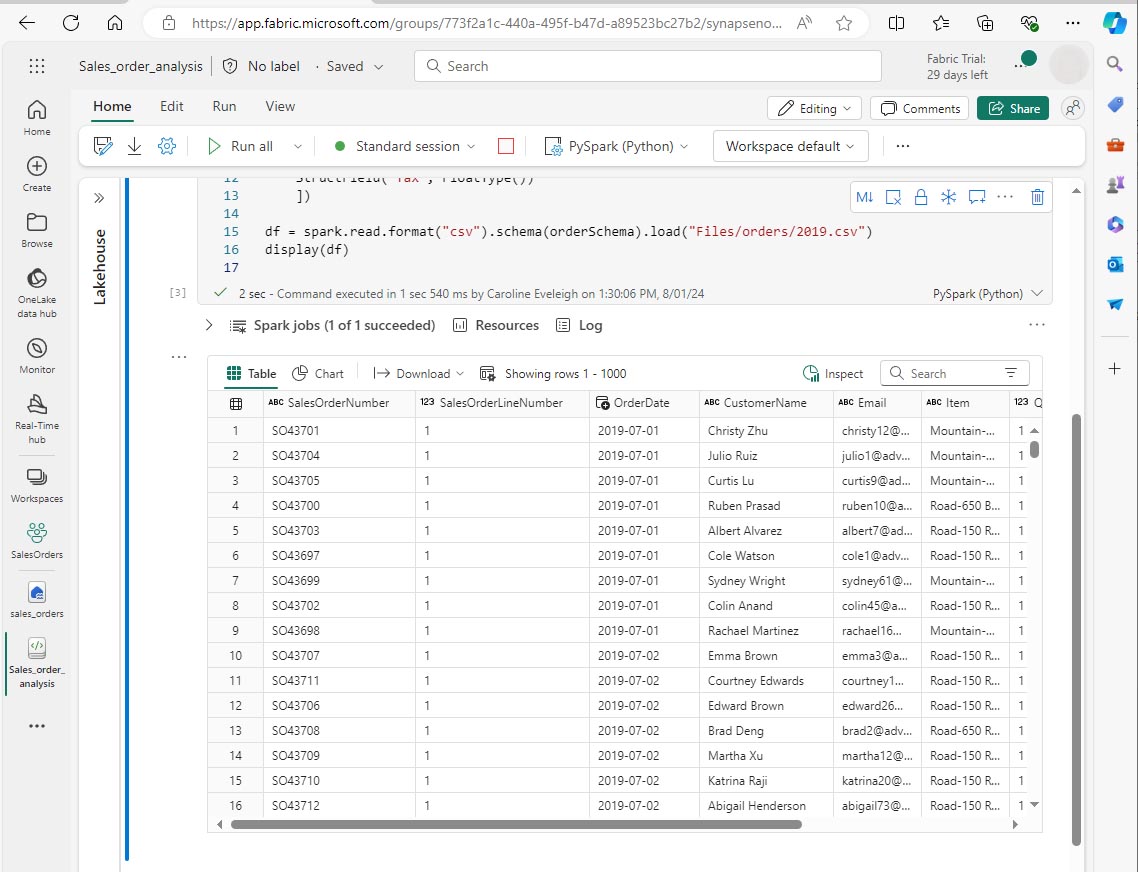Screen dimensions: 1138x872
Task: Open the Copilot icon in browser
Action: coord(1114,23)
